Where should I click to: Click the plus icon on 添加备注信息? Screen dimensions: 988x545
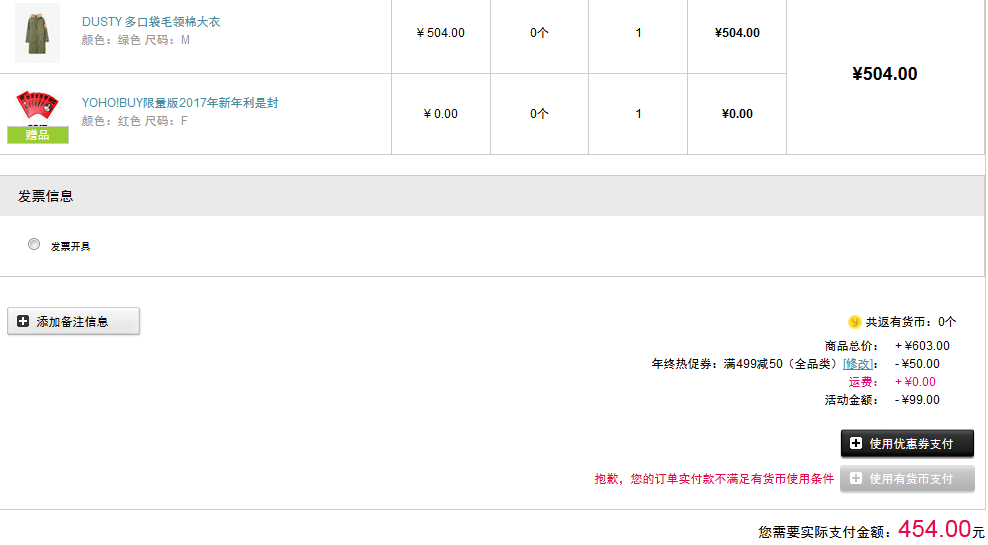tap(23, 321)
